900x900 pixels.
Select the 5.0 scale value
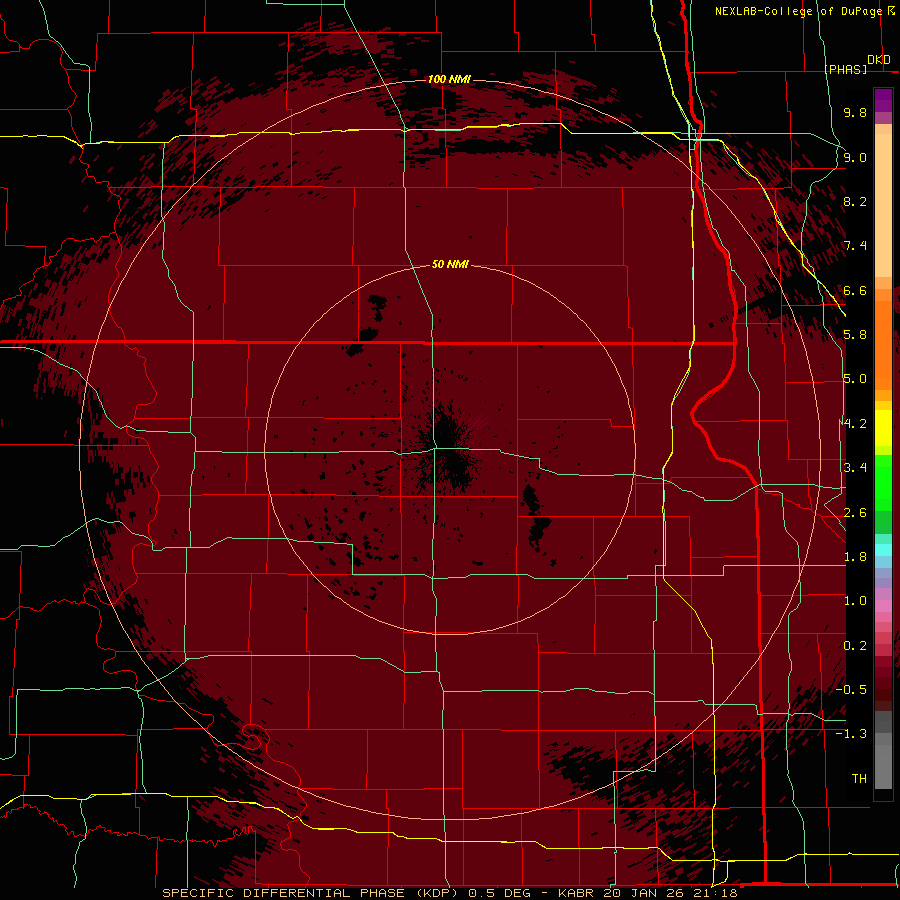855,379
